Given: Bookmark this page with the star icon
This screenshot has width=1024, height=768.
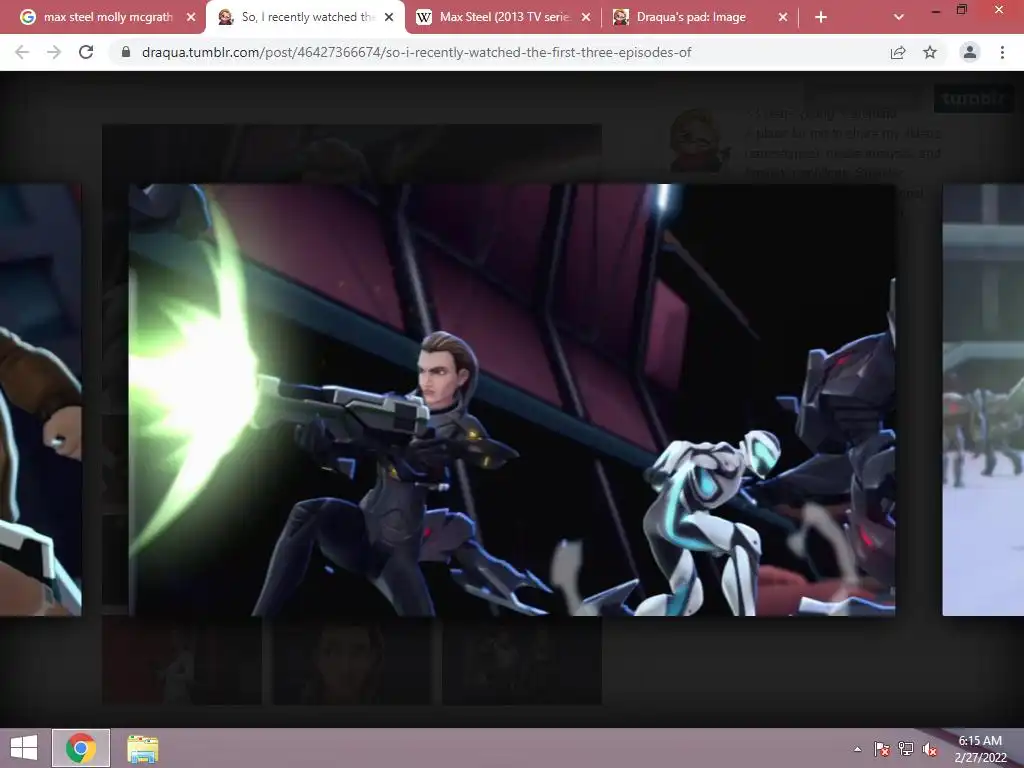Looking at the screenshot, I should pyautogui.click(x=930, y=52).
